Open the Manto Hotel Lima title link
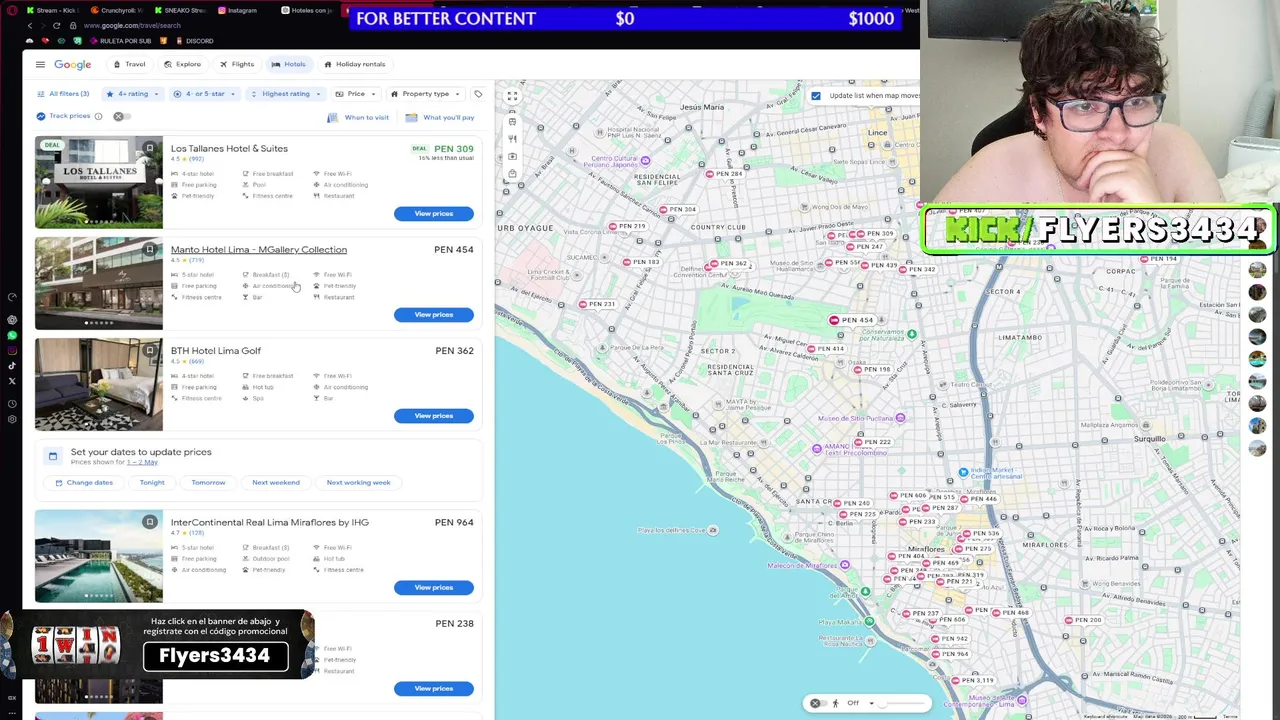Screen dimensions: 1280x720 point(259,250)
